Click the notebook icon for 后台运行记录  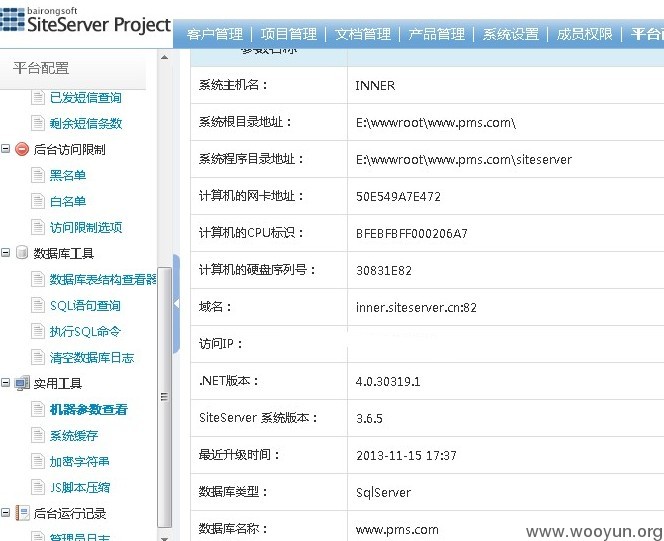(x=22, y=513)
